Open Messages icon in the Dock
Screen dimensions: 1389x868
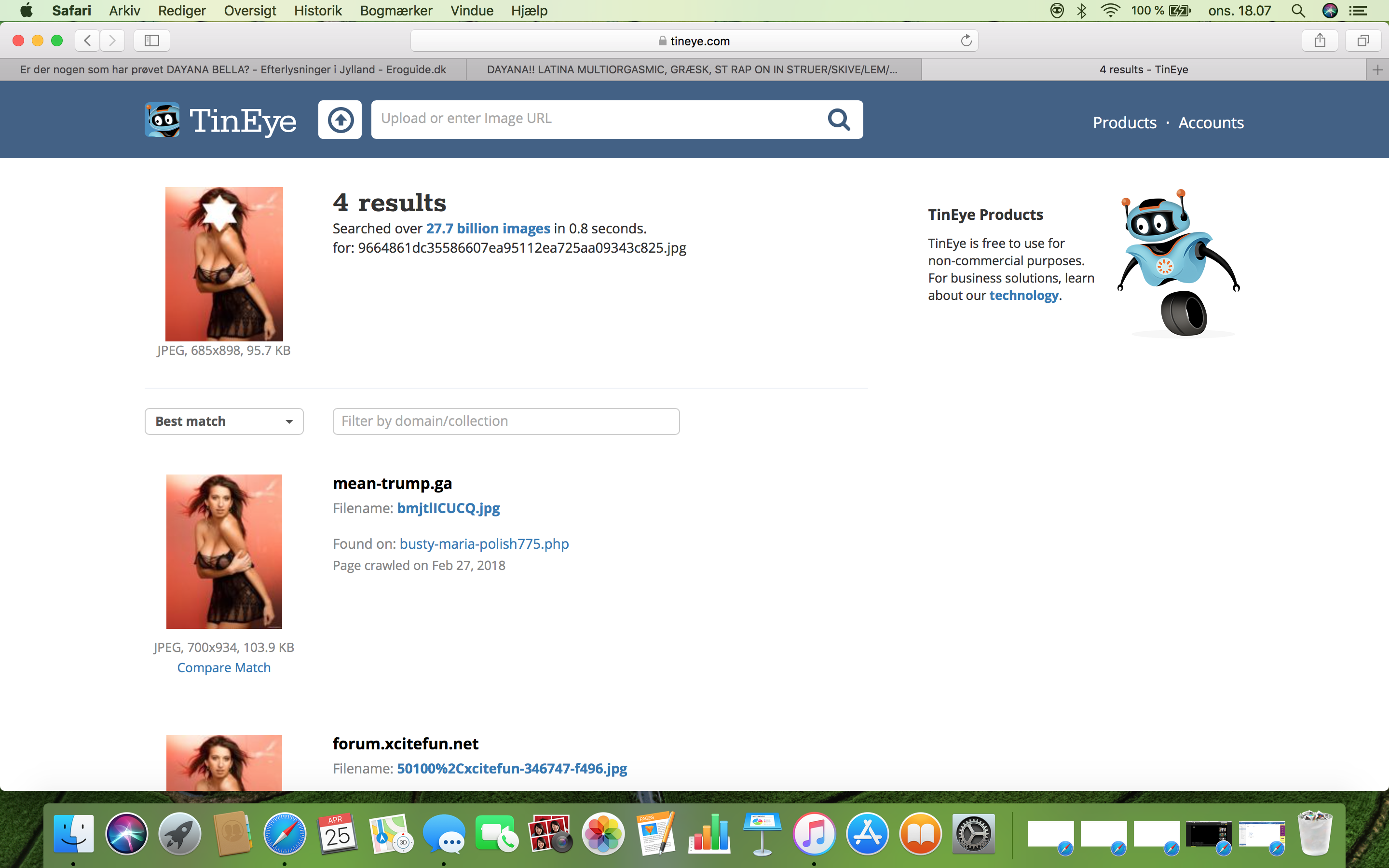click(444, 834)
